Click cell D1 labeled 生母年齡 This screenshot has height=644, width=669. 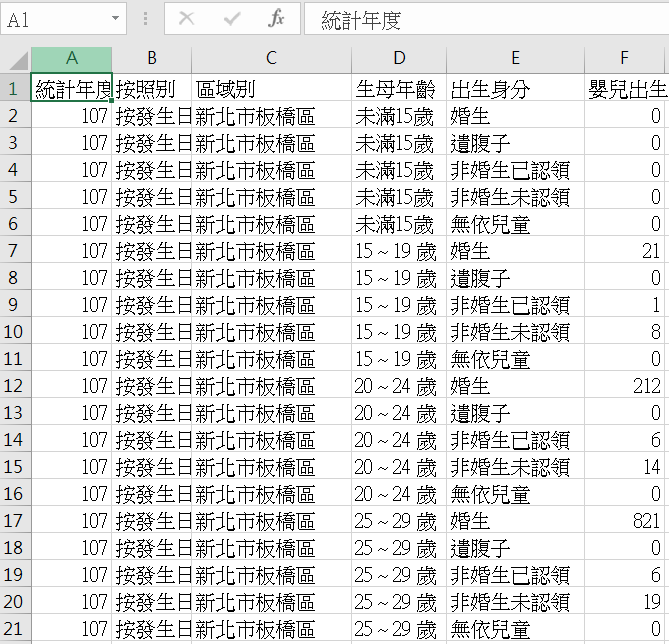[398, 89]
